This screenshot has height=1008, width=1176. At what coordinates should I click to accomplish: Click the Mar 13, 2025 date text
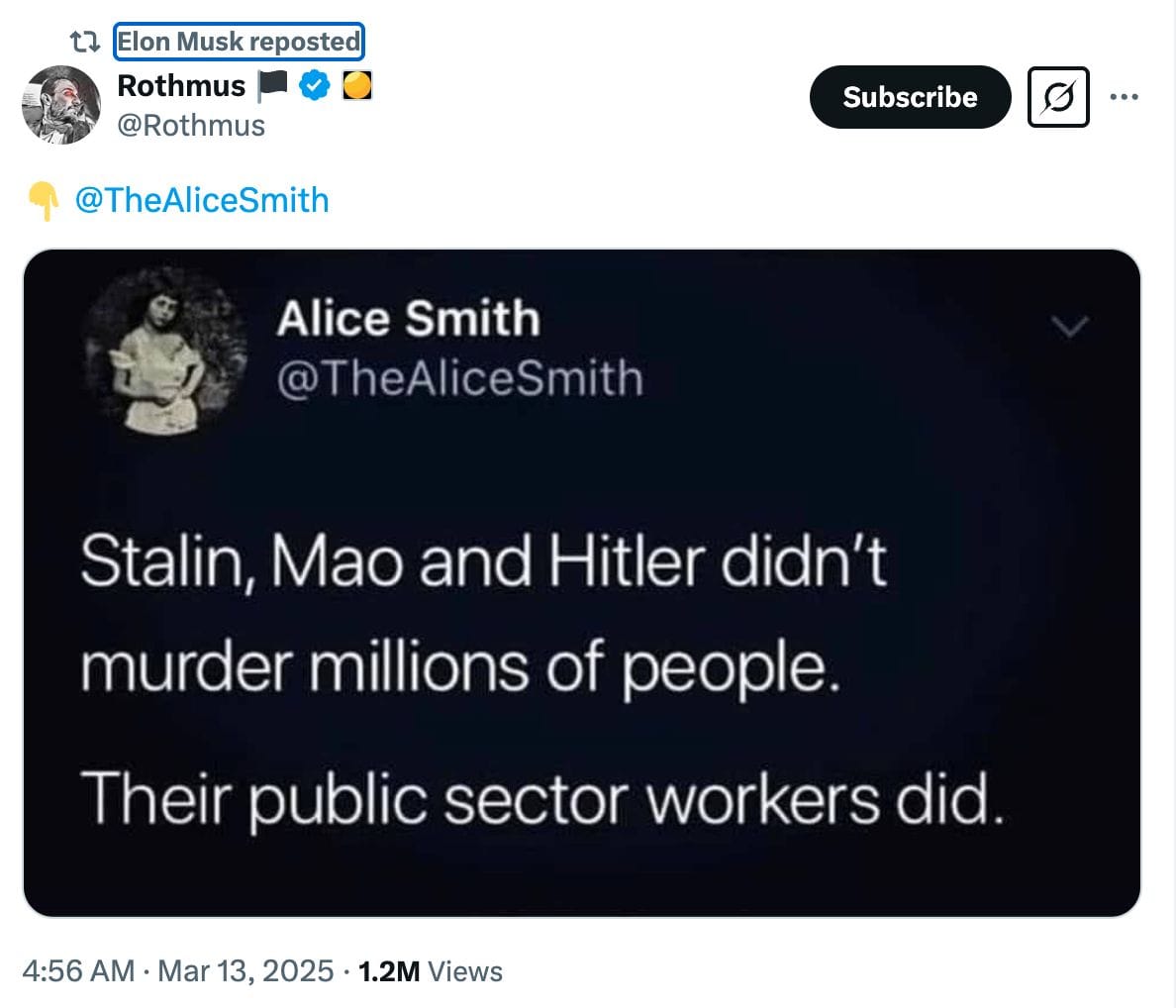[x=244, y=971]
